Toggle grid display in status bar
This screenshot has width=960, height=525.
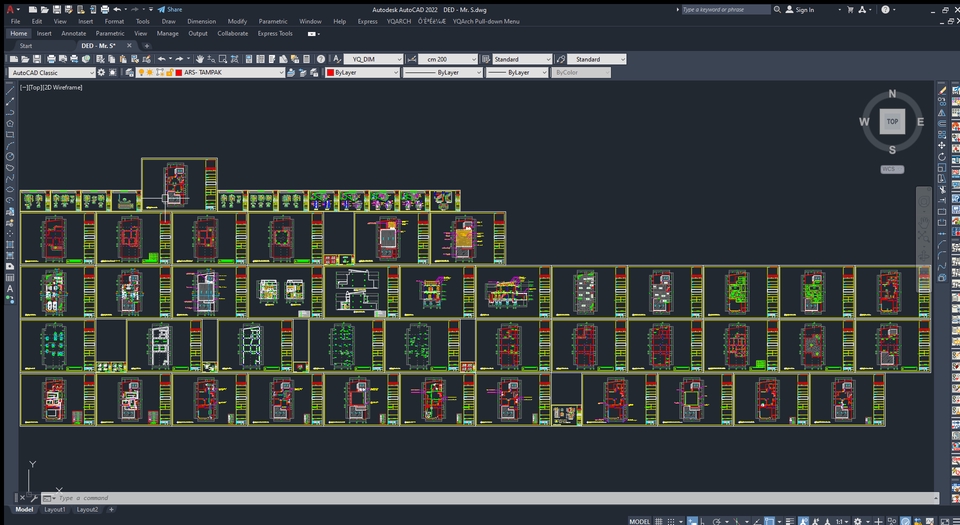[x=659, y=521]
